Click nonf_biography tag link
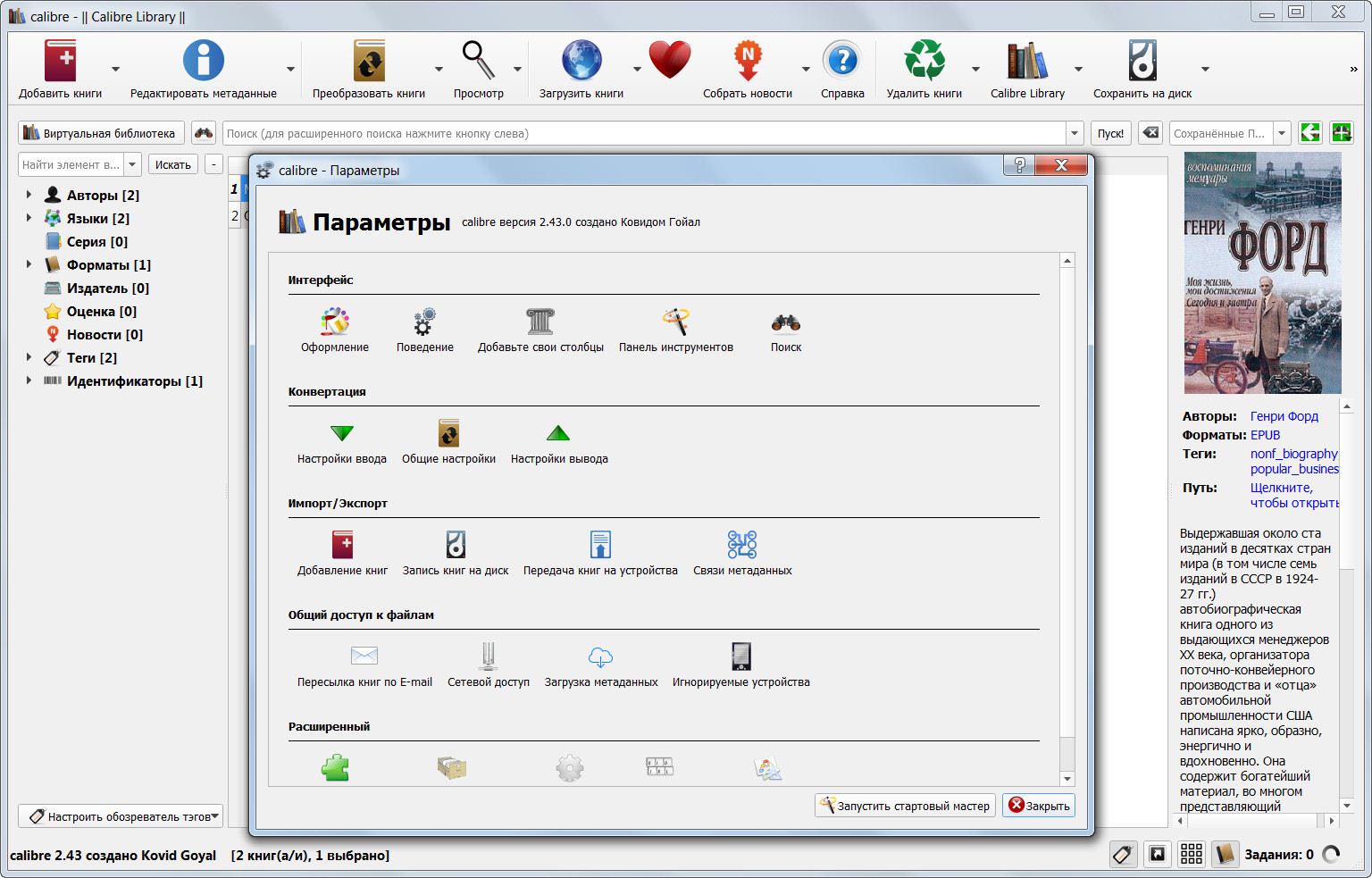This screenshot has width=1372, height=878. 1294,454
